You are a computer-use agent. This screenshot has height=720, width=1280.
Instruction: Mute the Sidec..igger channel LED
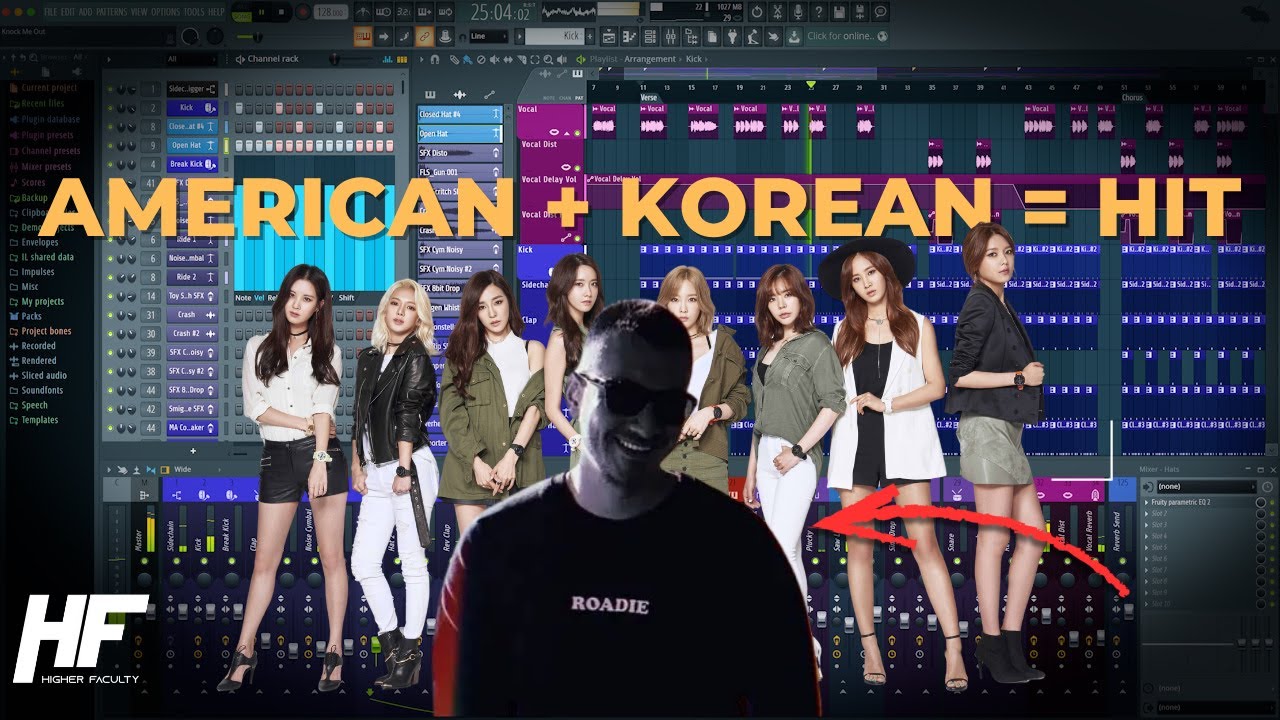[109, 89]
